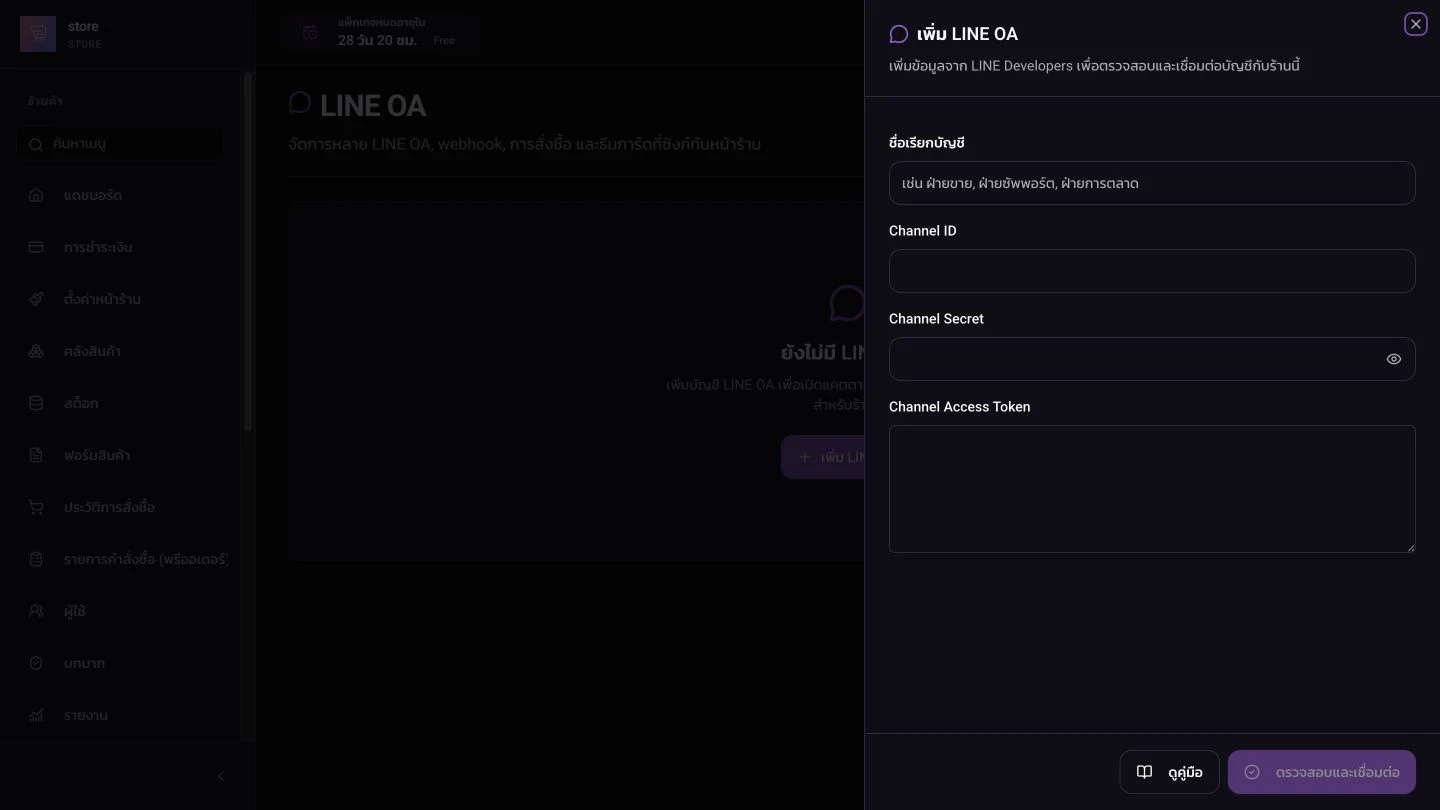Open the ดูคู่มือ guide button
This screenshot has width=1440, height=810.
1169,772
